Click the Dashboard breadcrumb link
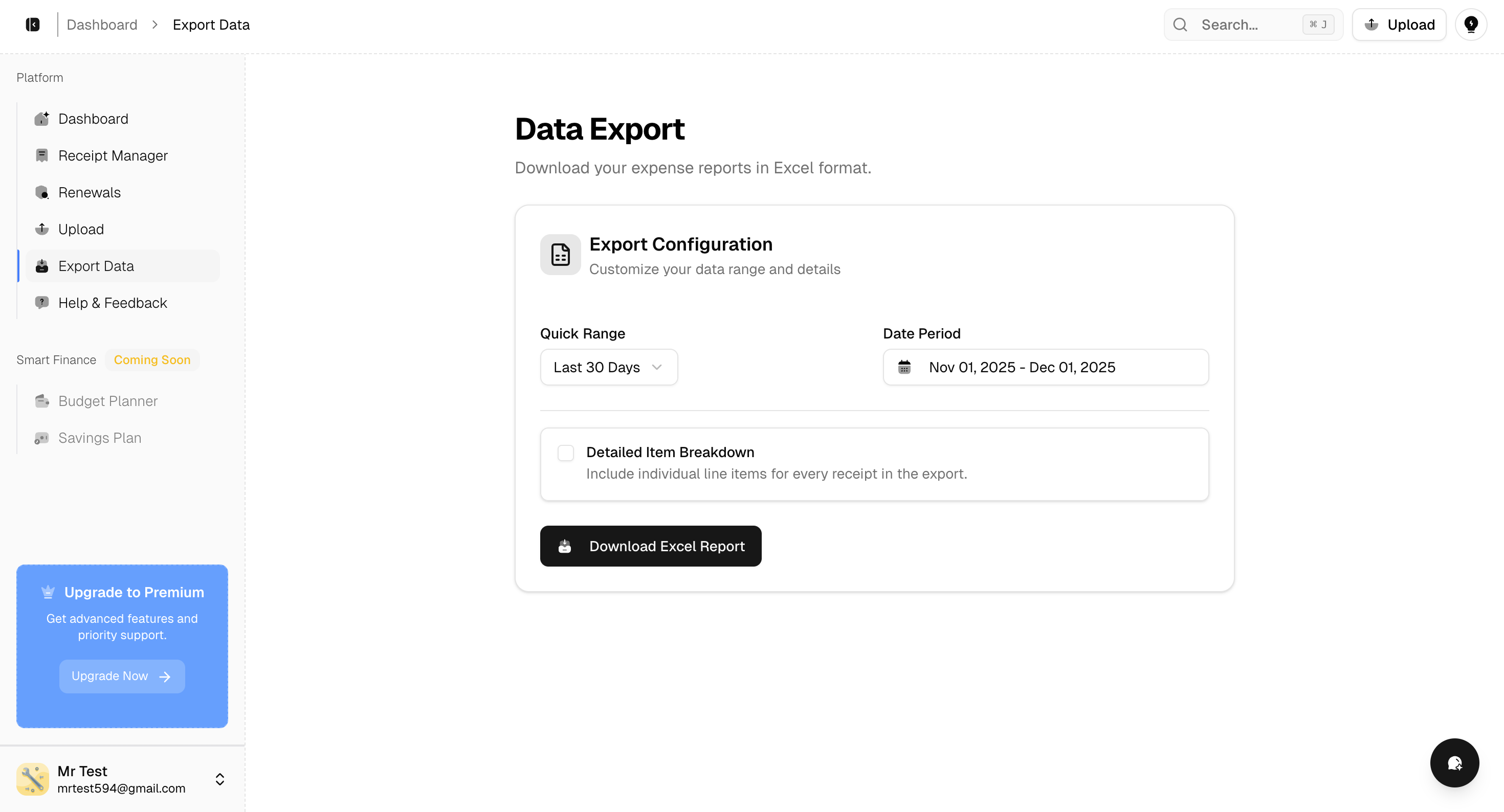The height and width of the screenshot is (812, 1504). [102, 25]
